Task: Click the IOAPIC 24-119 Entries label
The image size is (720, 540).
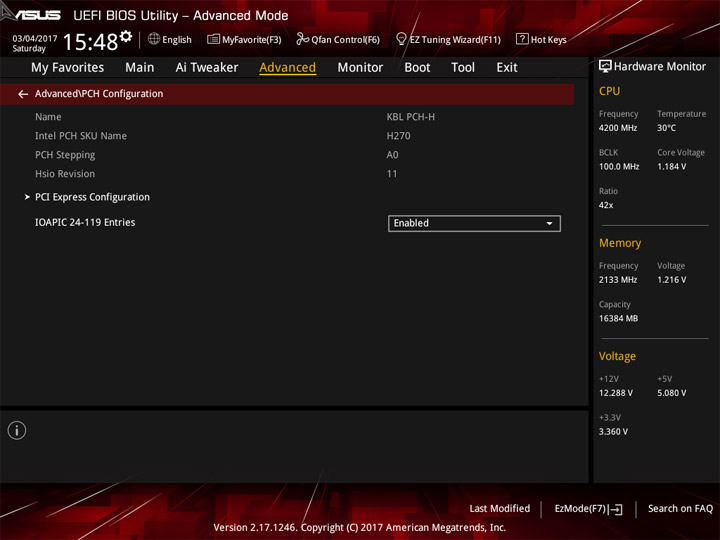Action: click(x=85, y=222)
